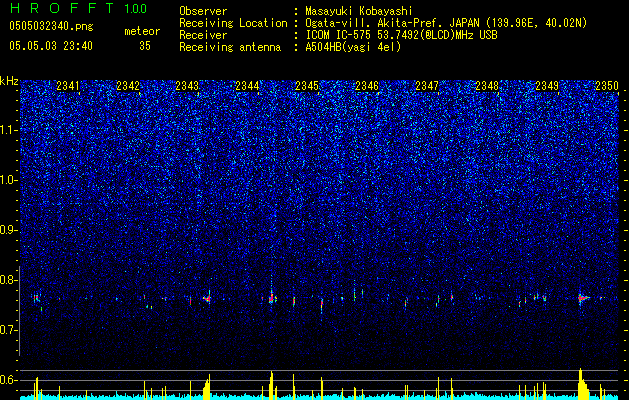The height and width of the screenshot is (400, 629).
Task: Click the bright meteor echo just after 2344
Action: (272, 298)
